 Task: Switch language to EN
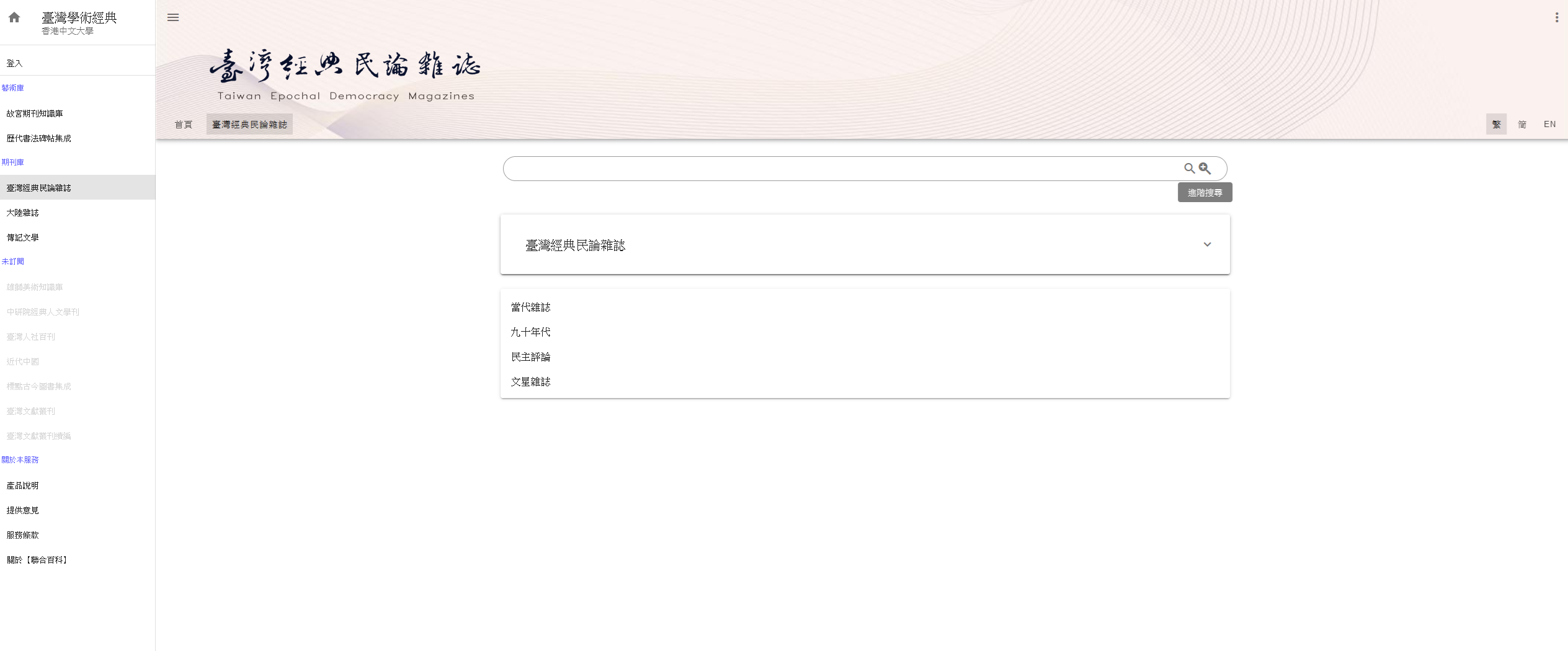pos(1549,124)
